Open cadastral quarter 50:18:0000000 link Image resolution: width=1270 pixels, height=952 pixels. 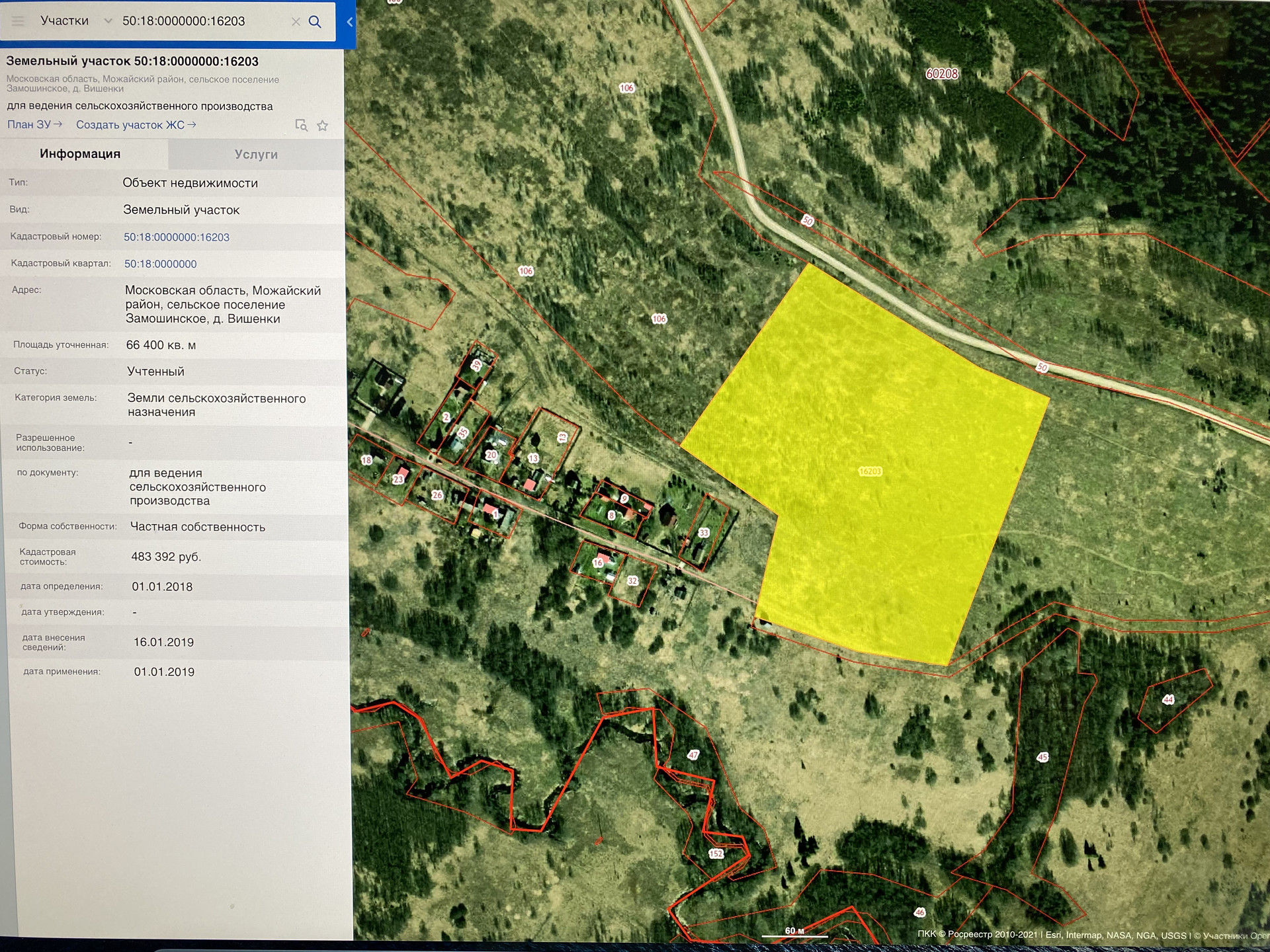(x=161, y=264)
